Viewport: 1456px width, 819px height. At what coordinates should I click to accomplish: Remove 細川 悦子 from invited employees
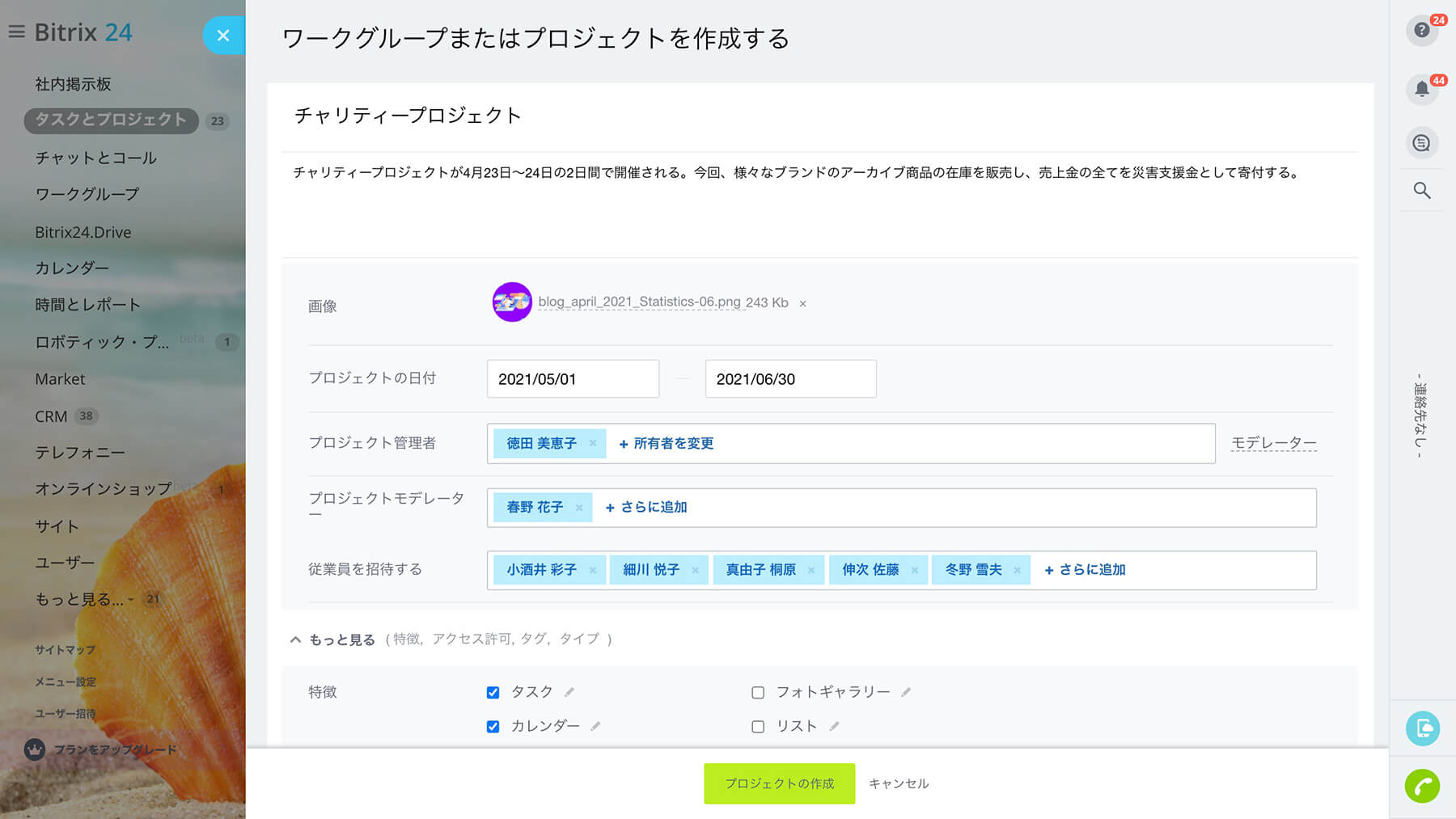(x=695, y=570)
